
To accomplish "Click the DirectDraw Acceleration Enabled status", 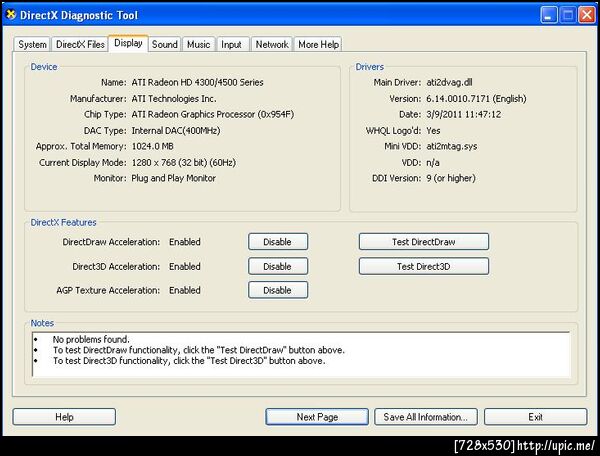I will (x=185, y=242).
